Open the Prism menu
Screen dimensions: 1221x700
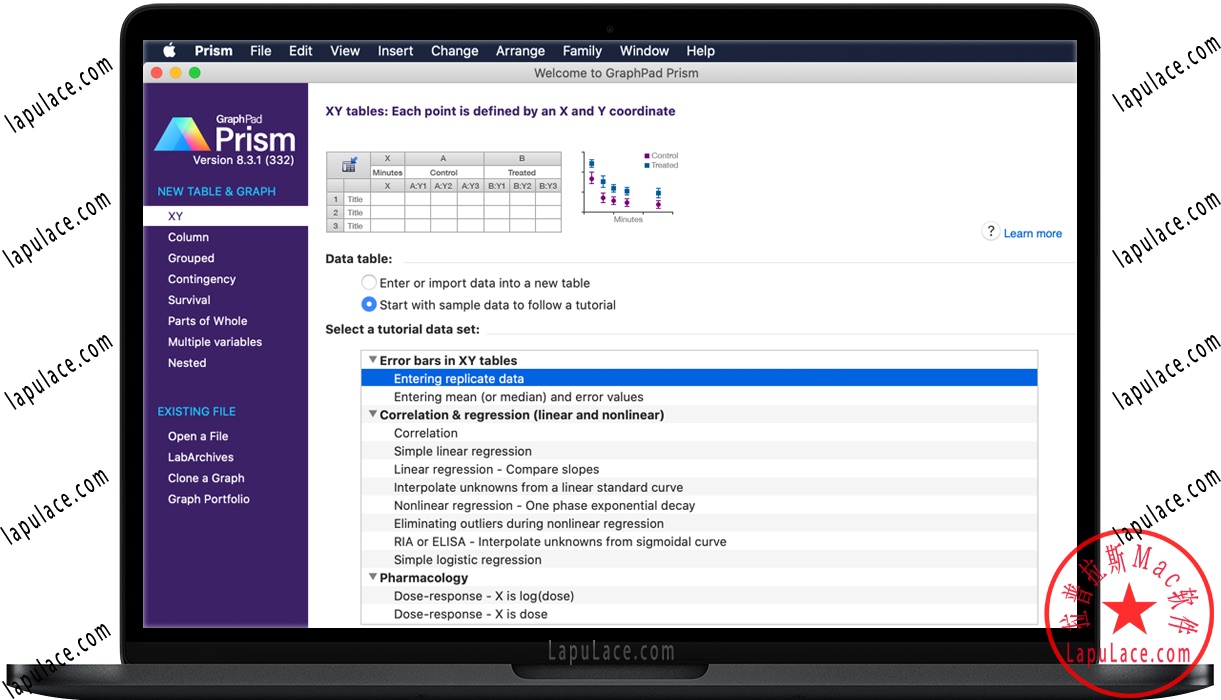213,51
